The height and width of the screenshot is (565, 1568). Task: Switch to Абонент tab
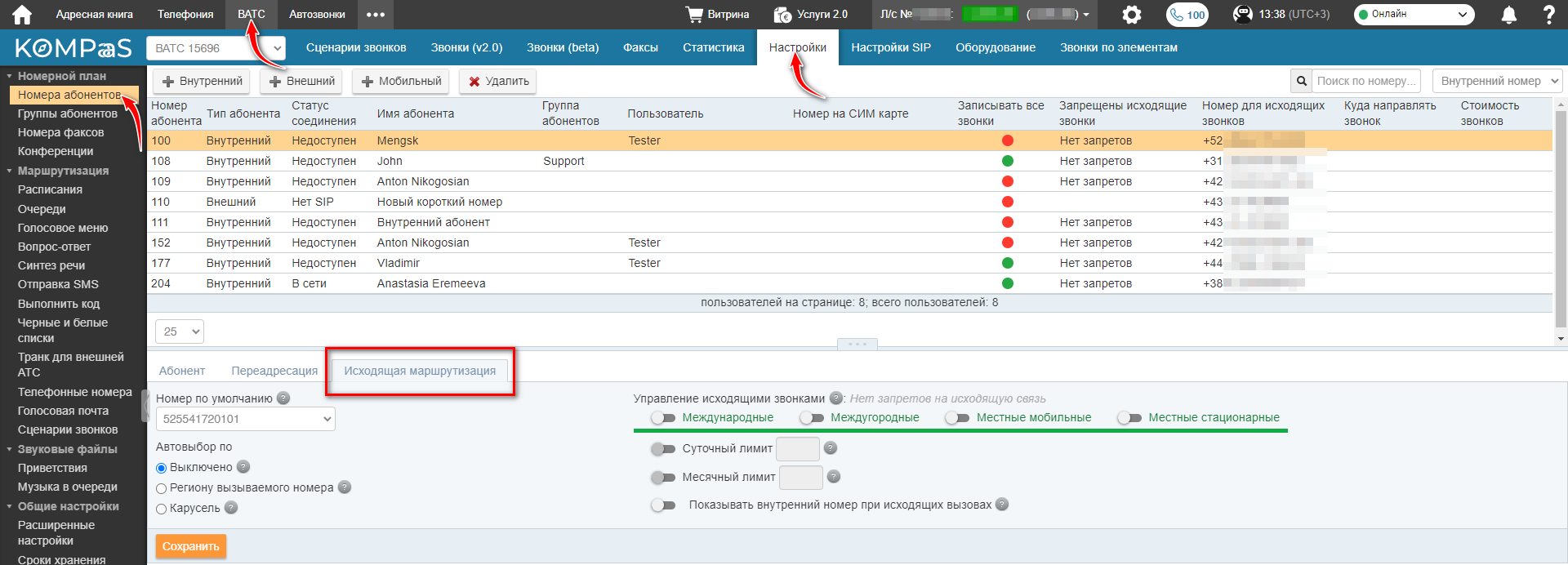pyautogui.click(x=182, y=371)
